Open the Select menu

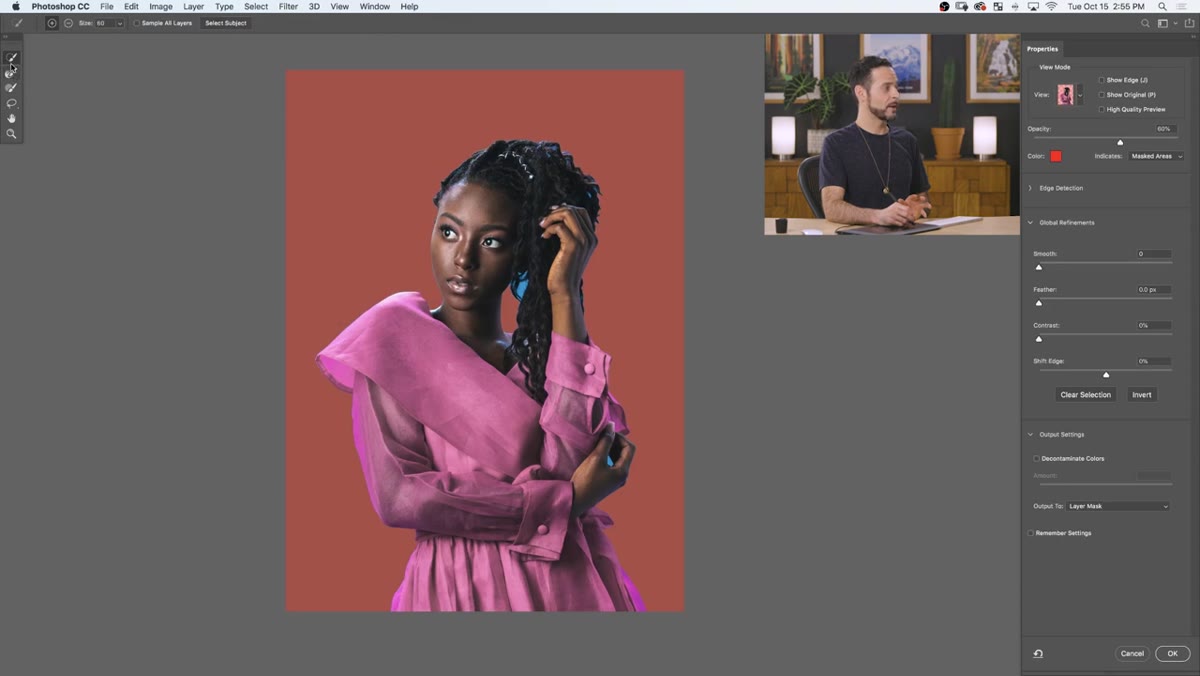click(x=256, y=6)
